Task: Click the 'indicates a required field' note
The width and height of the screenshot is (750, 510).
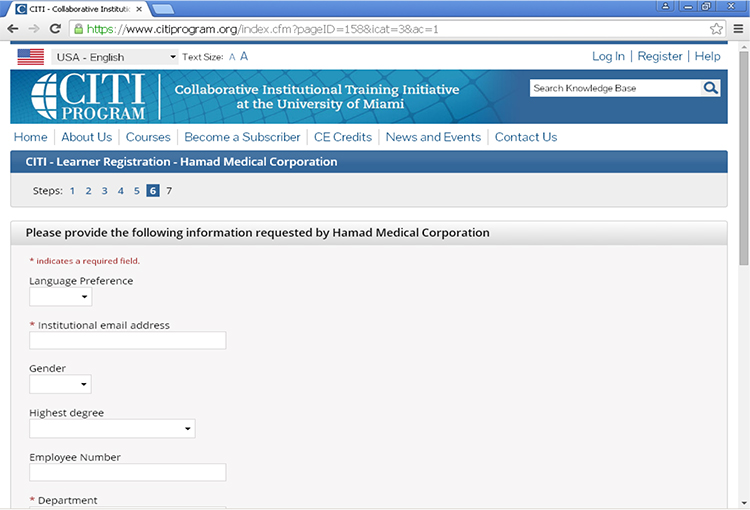Action: (85, 261)
